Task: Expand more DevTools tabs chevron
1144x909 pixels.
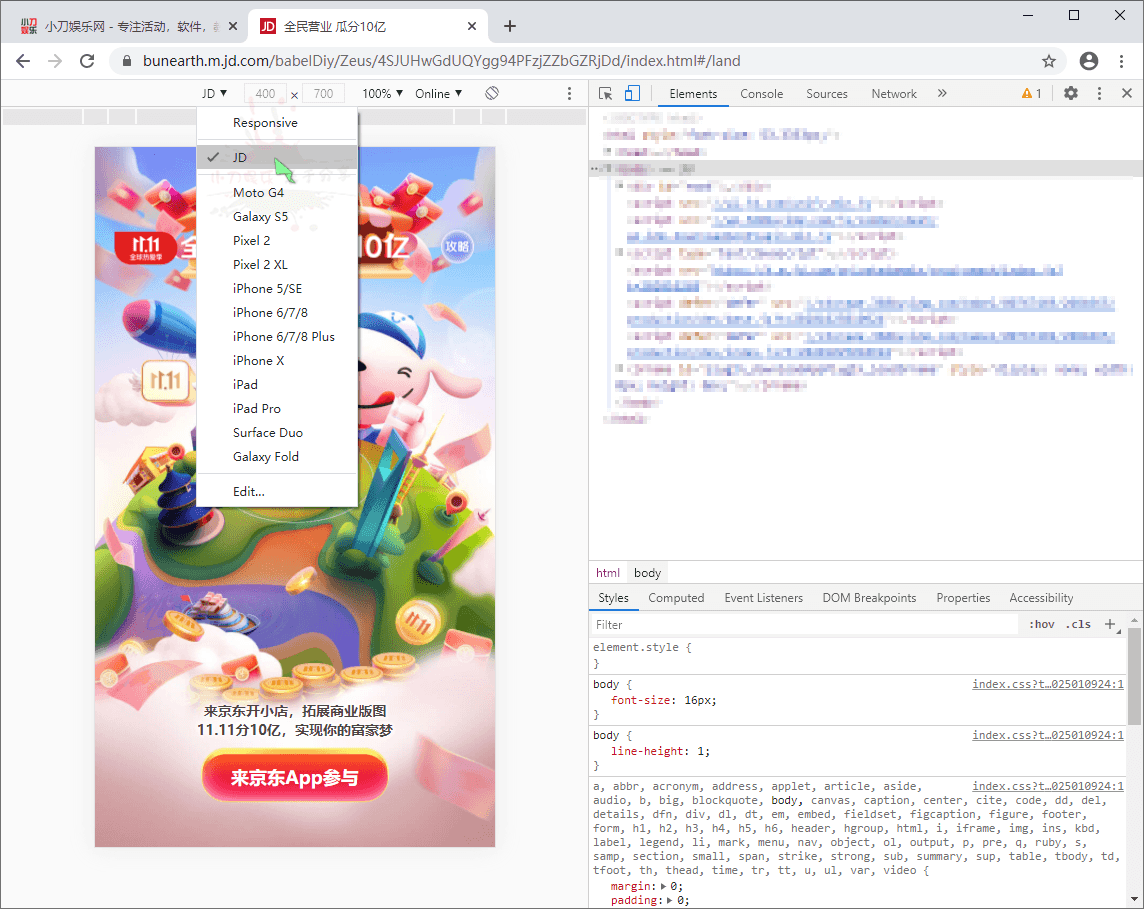Action: 942,93
